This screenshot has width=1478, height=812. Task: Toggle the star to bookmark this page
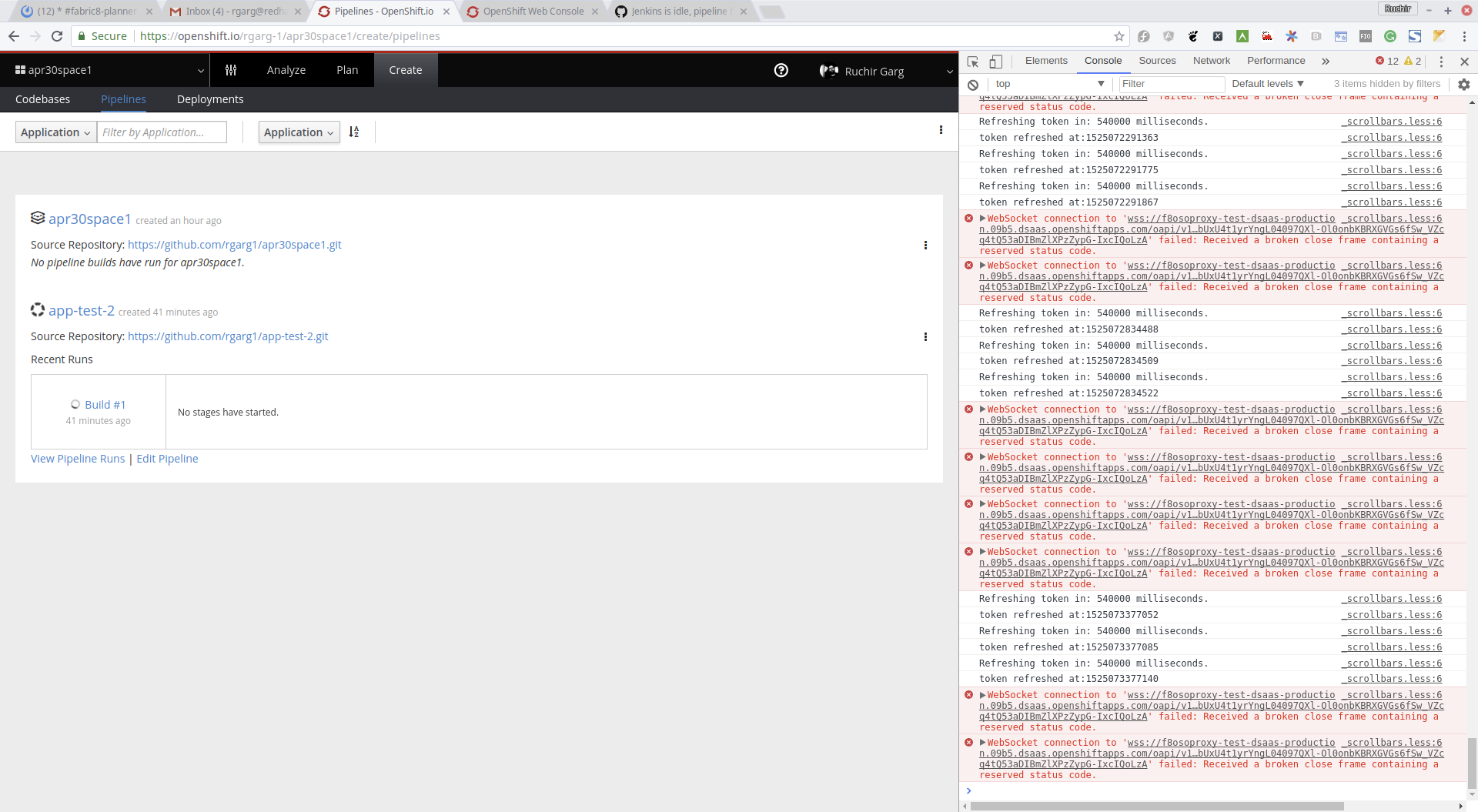coord(1119,36)
